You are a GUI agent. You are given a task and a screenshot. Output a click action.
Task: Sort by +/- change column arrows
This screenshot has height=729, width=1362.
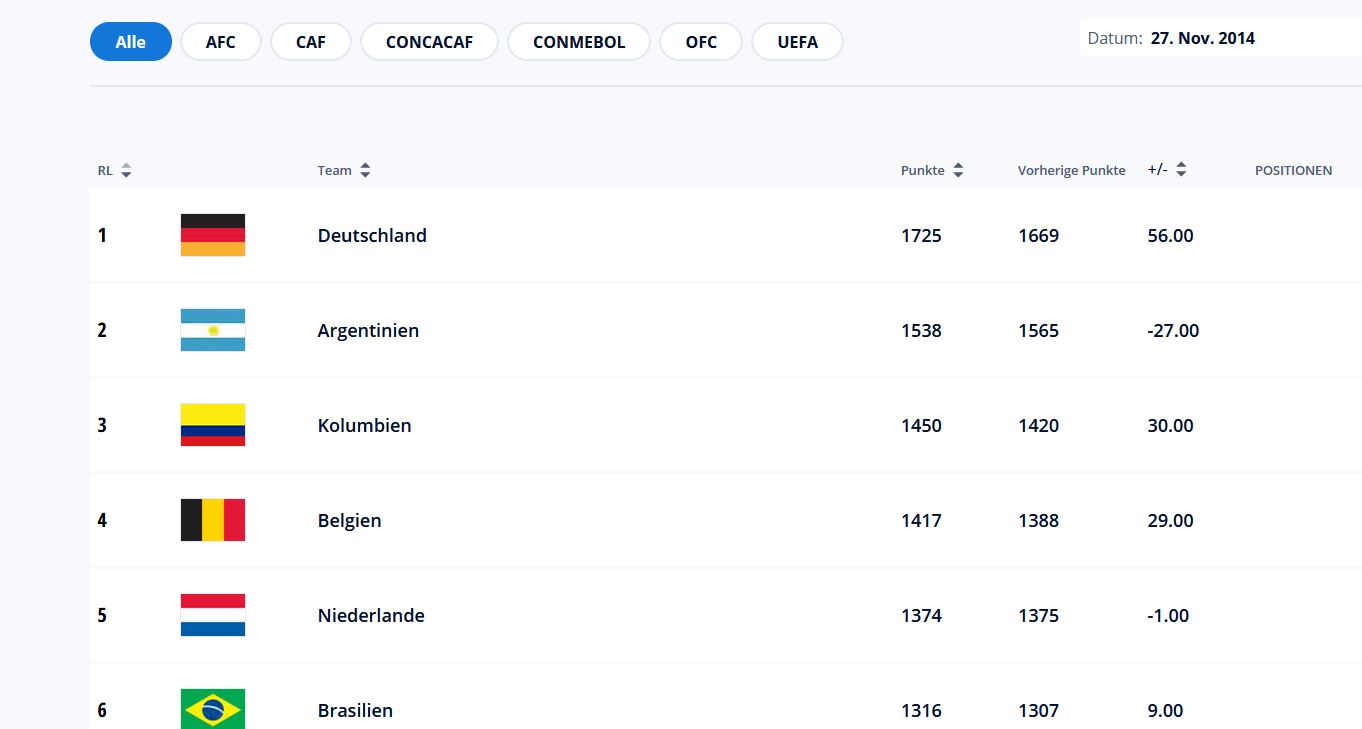tap(1181, 170)
